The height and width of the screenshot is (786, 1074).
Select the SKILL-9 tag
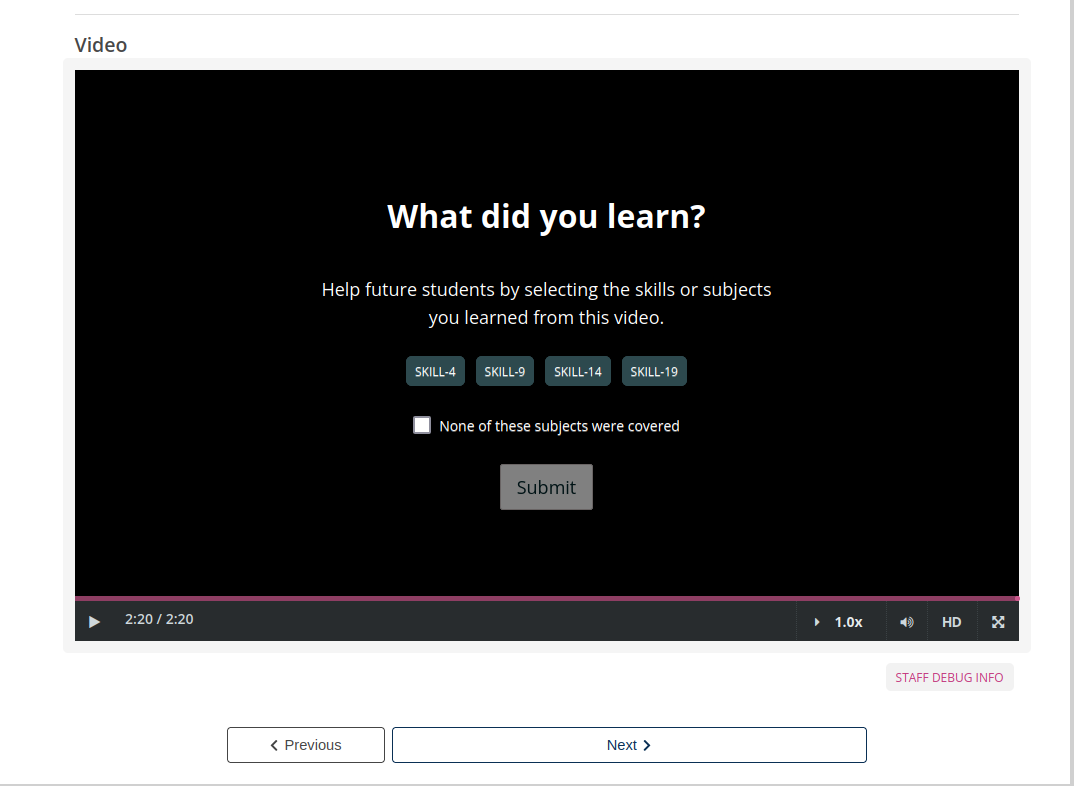[504, 371]
